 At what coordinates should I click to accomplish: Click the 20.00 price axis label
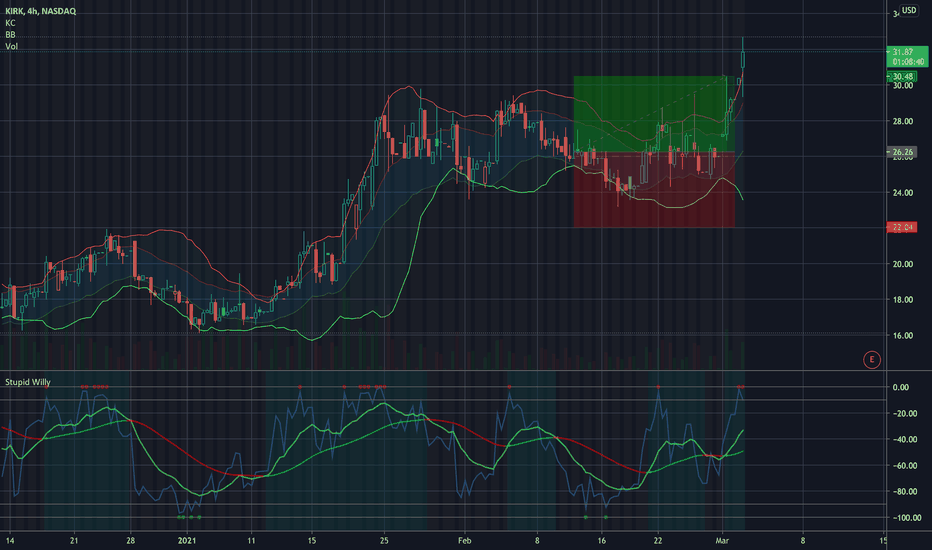pyautogui.click(x=903, y=264)
